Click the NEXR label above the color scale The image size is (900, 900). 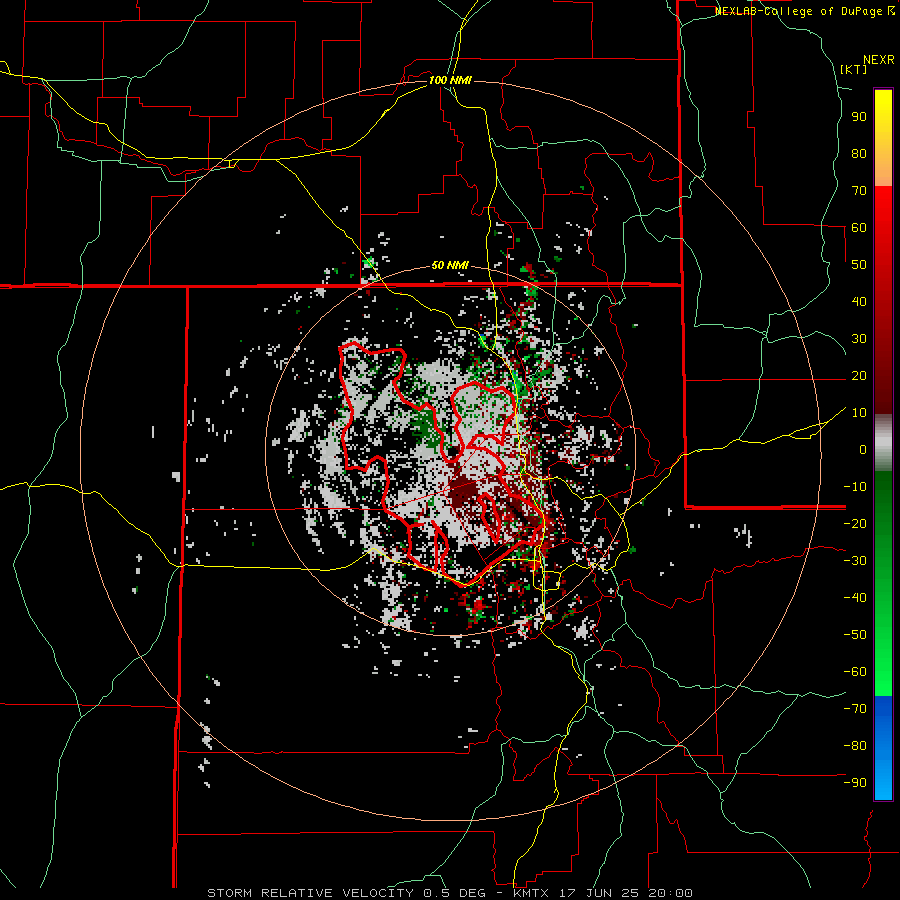[x=879, y=60]
